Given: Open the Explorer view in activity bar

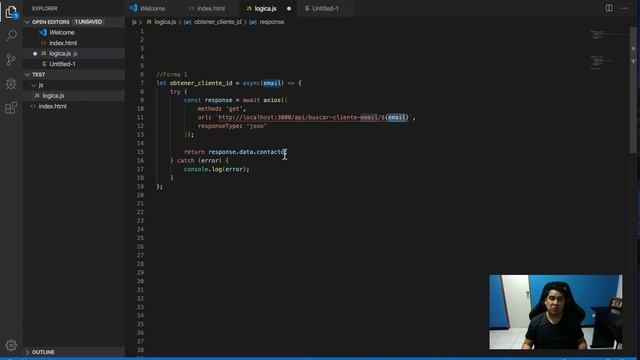Looking at the screenshot, I should pos(11,12).
